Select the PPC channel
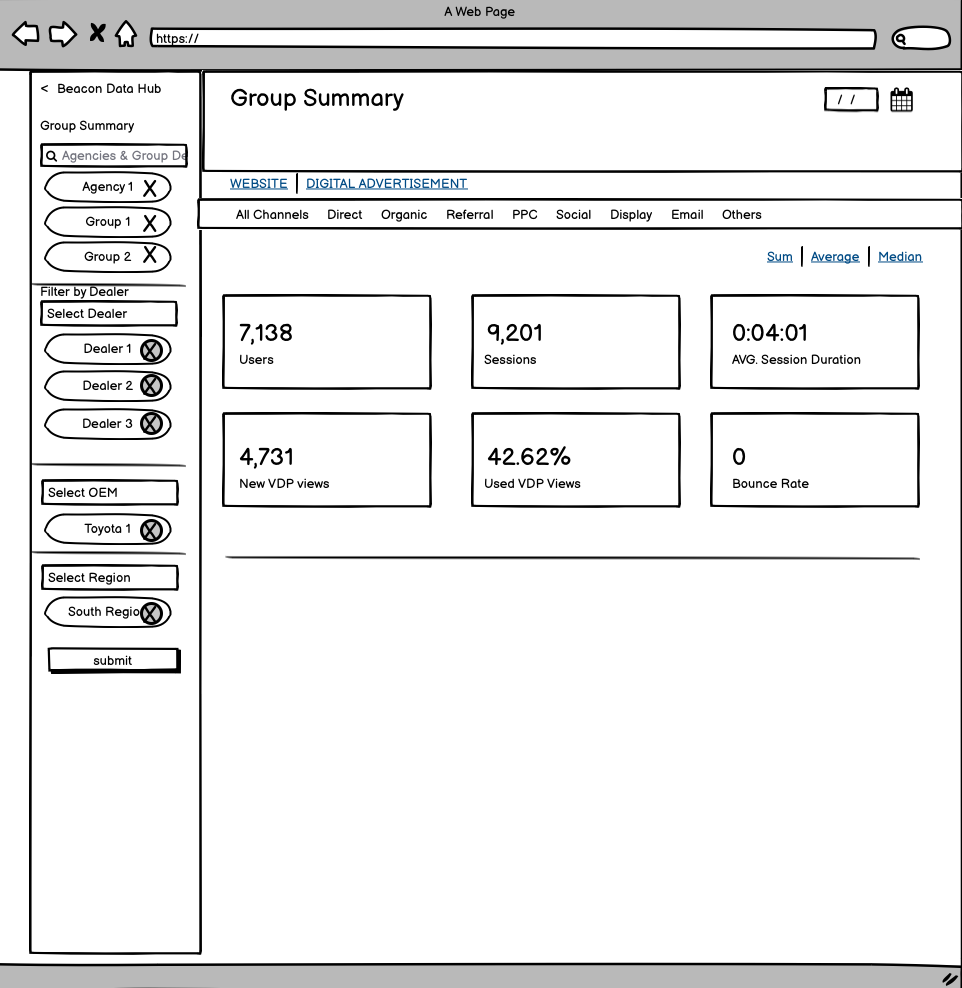 pyautogui.click(x=525, y=214)
